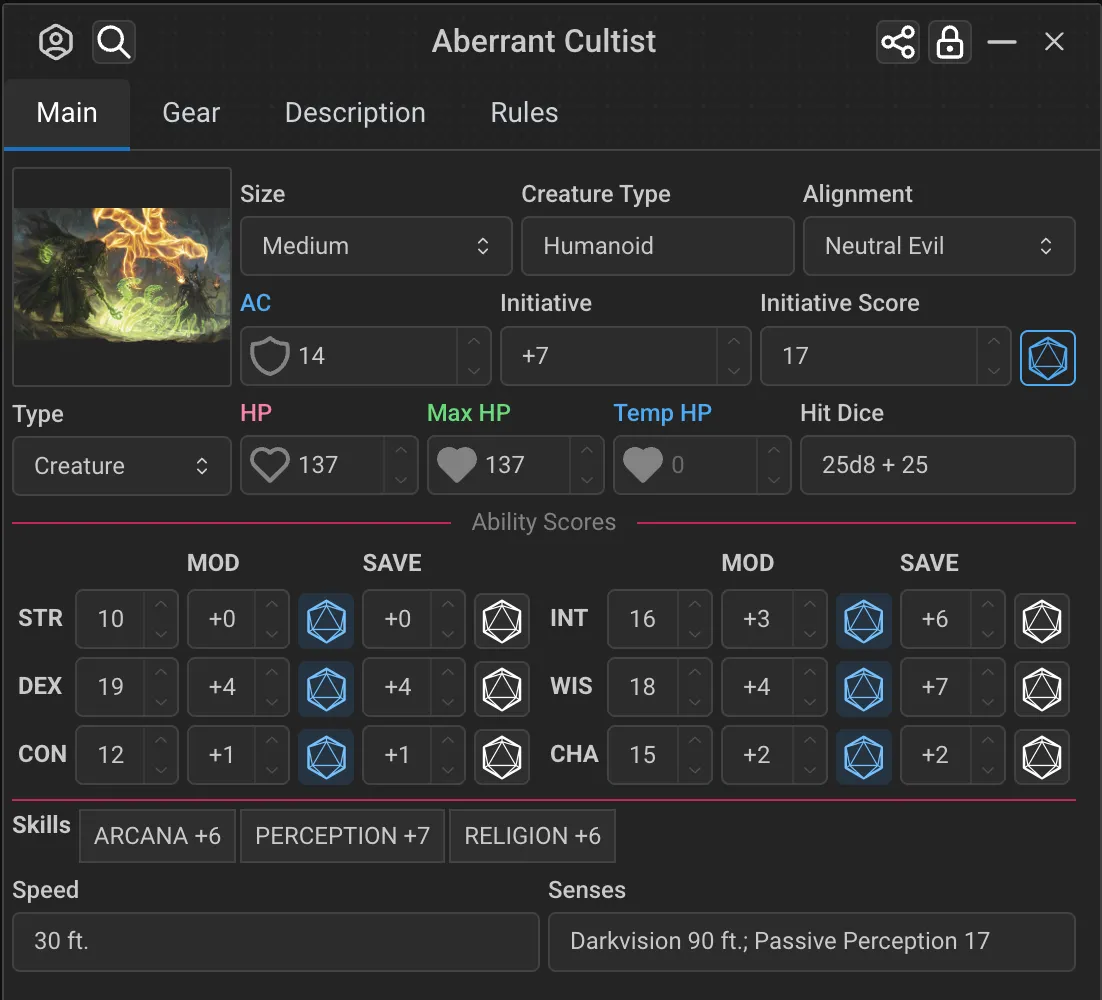The image size is (1102, 1000).
Task: Click the profile avatar icon
Action: point(56,42)
